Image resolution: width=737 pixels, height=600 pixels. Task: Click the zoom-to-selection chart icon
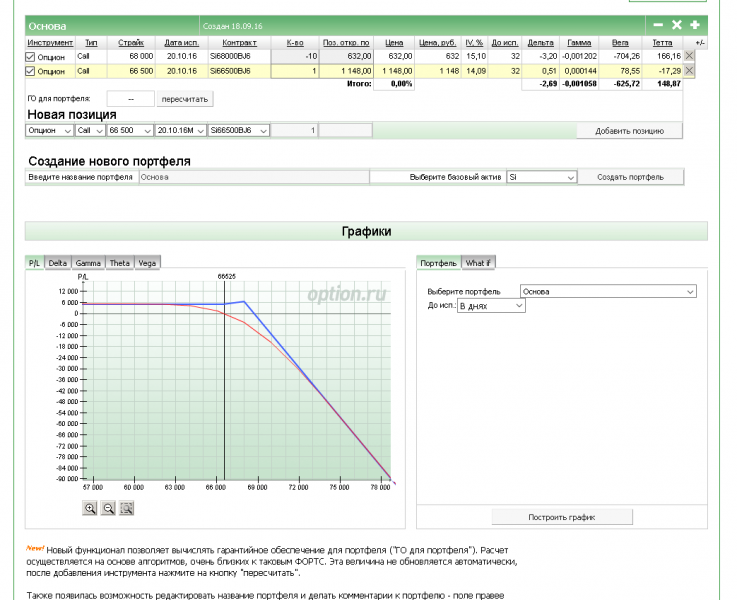pyautogui.click(x=127, y=508)
